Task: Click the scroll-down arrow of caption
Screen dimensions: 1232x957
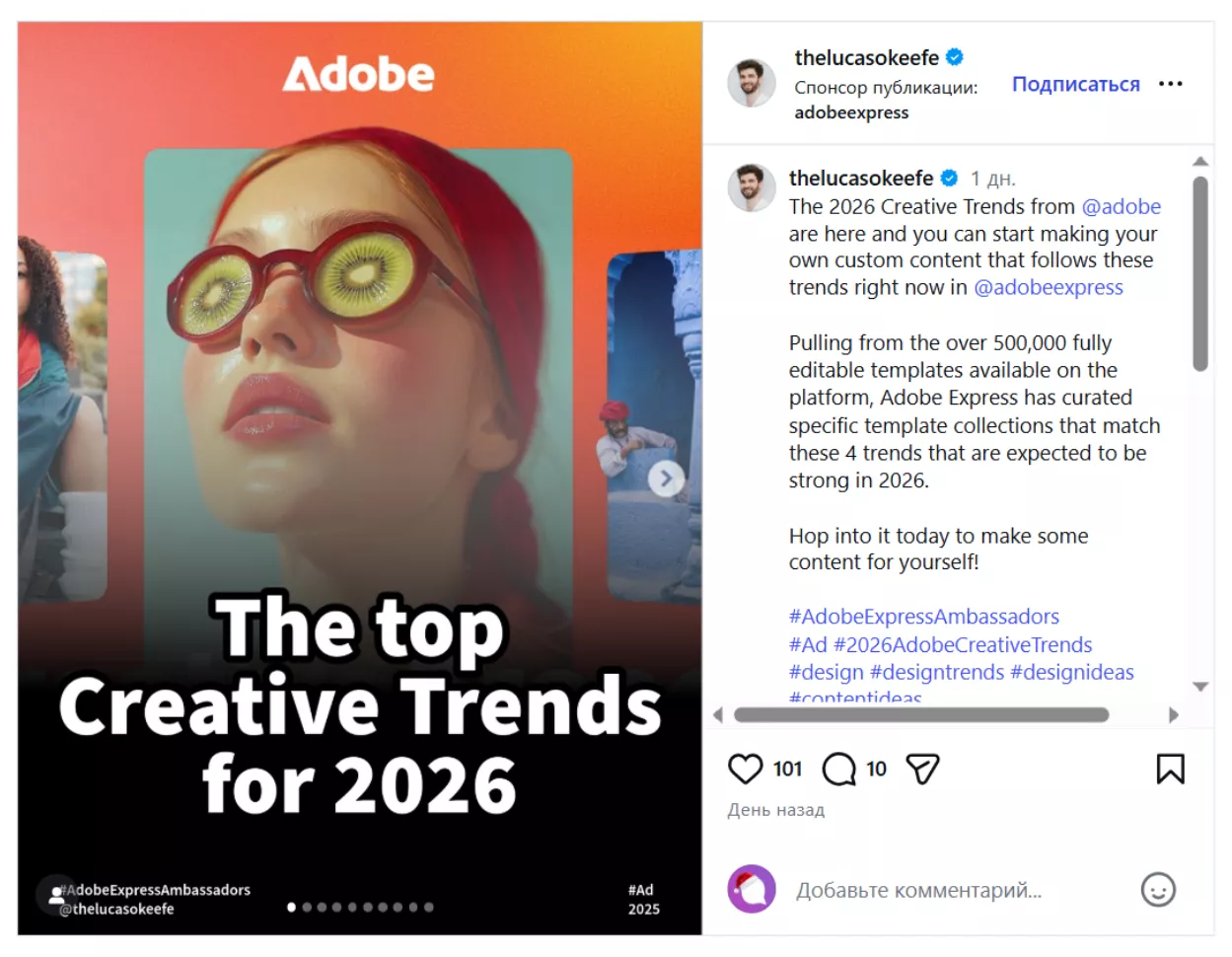Action: pyautogui.click(x=1200, y=687)
